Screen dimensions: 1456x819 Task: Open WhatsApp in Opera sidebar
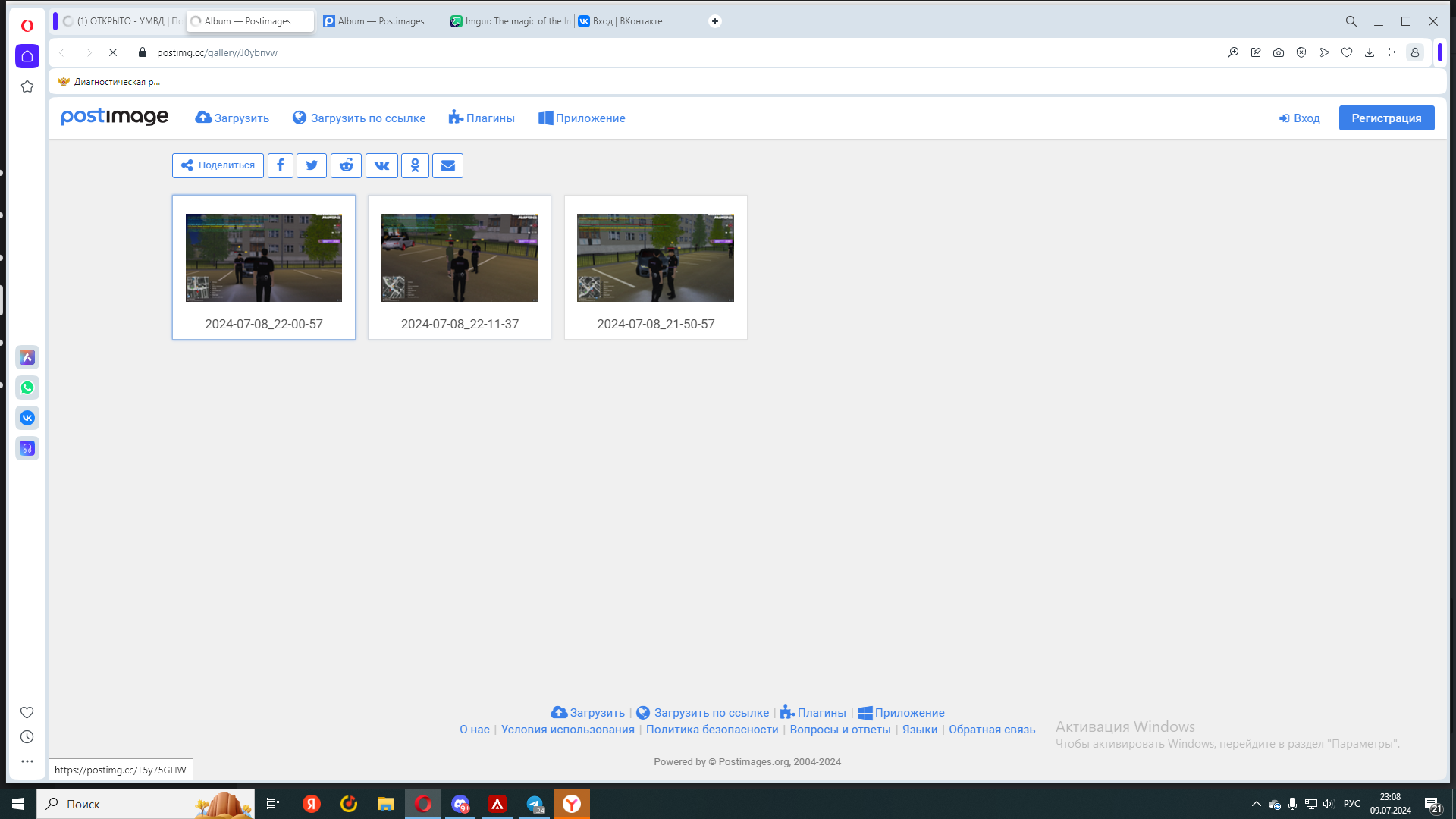27,388
